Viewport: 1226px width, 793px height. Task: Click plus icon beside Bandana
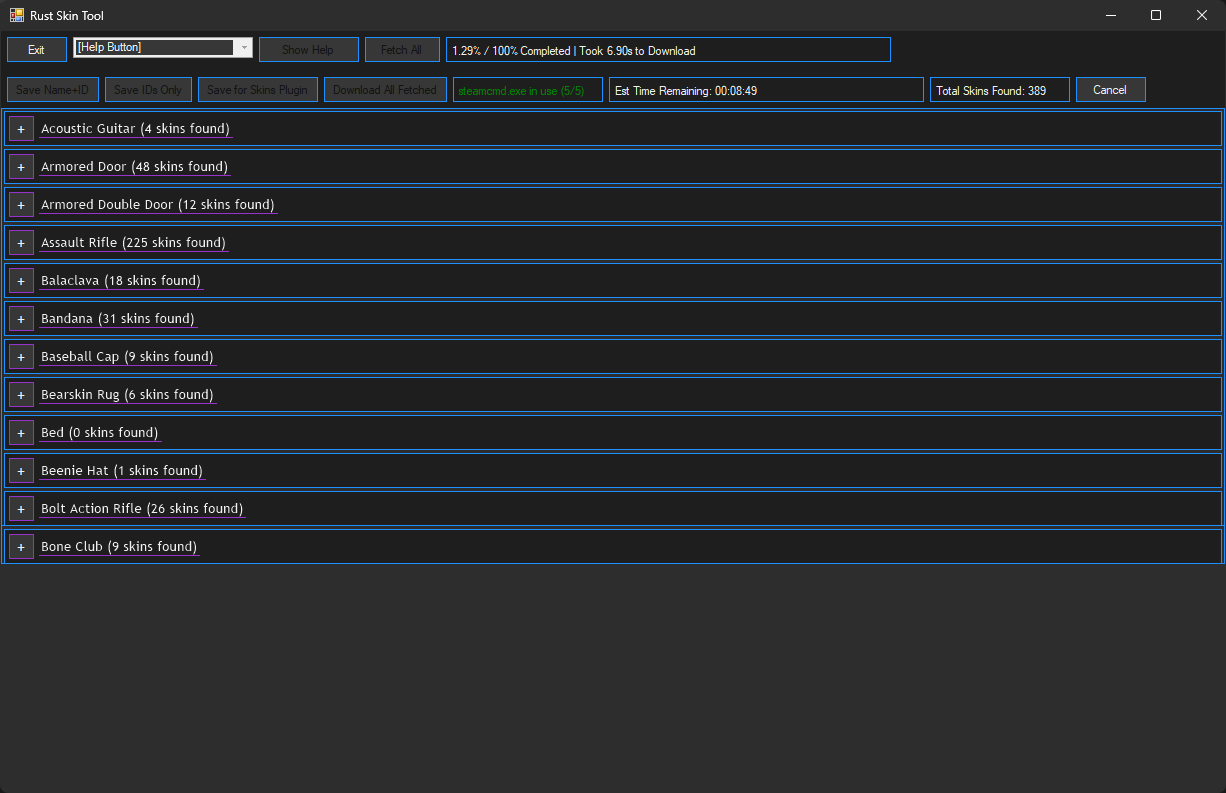21,319
